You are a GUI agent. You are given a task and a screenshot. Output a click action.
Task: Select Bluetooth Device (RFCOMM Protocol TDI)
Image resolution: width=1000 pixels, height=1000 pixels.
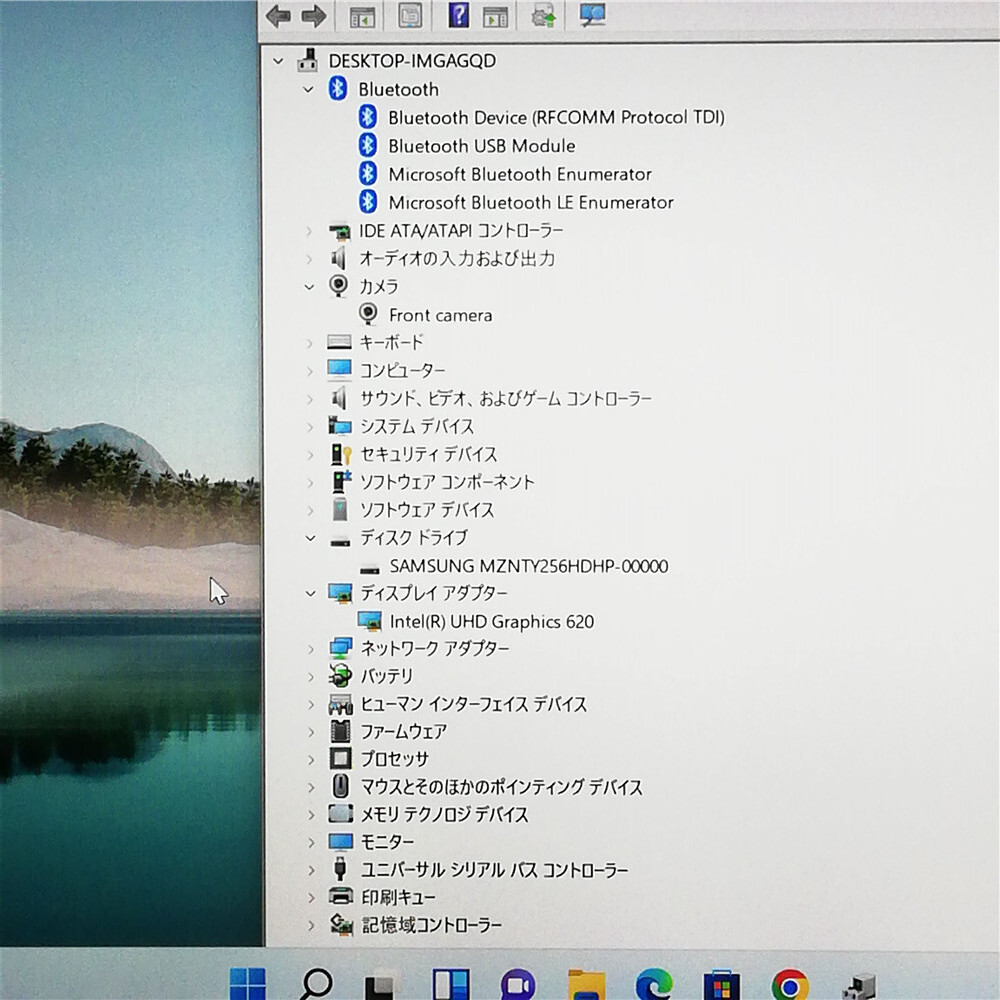click(556, 117)
